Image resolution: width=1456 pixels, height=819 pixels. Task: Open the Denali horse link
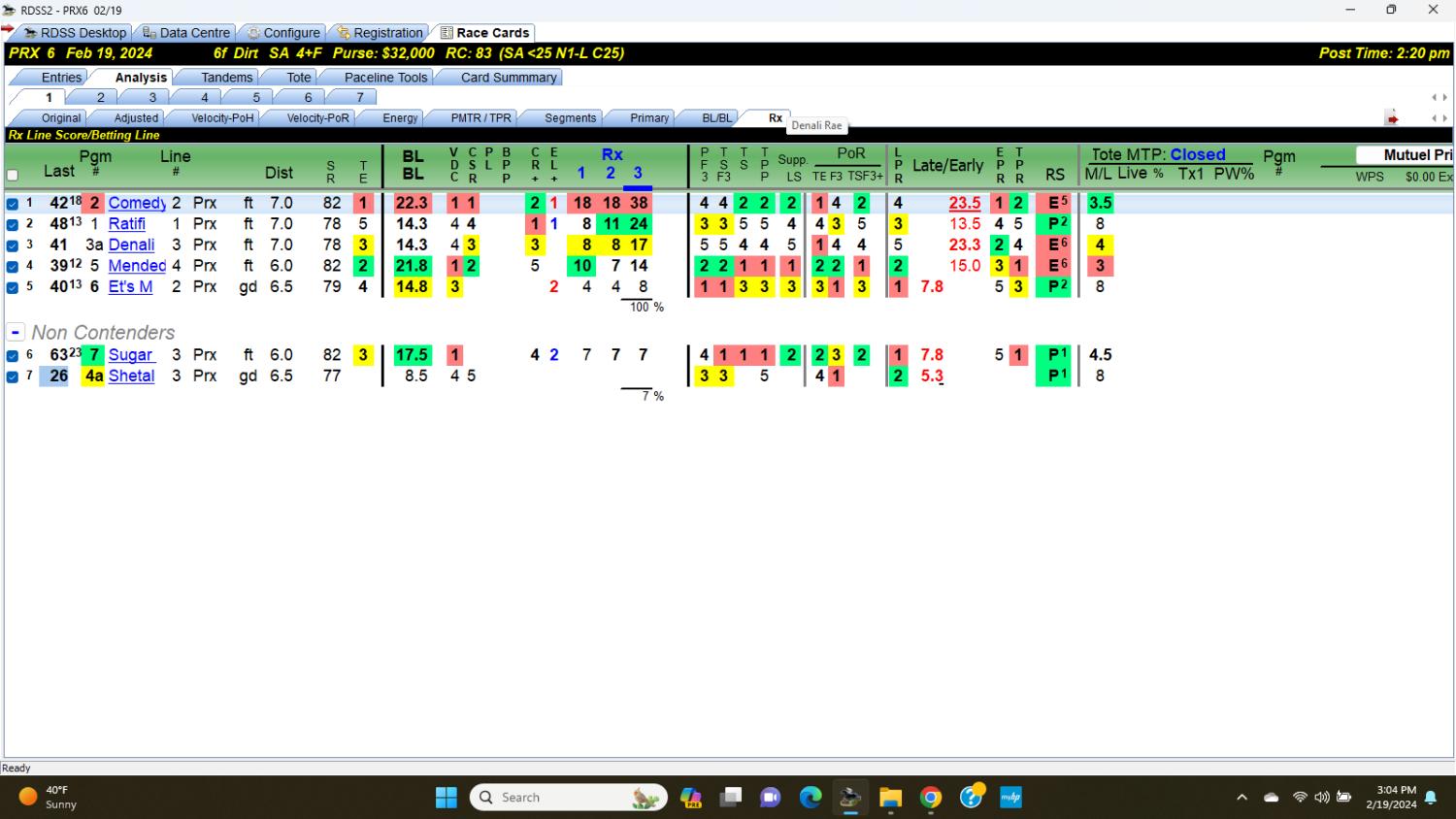pyautogui.click(x=131, y=245)
